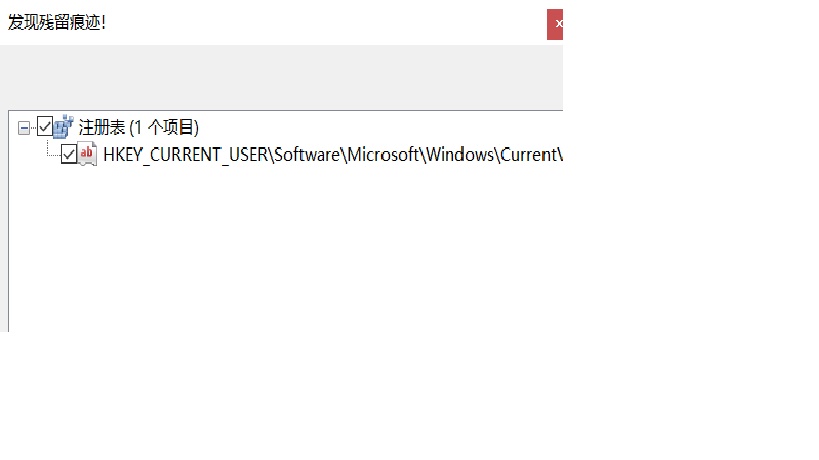Screen dimensions: 819x460
Task: Click the 发现残留痕迹! title text
Action: (x=57, y=22)
